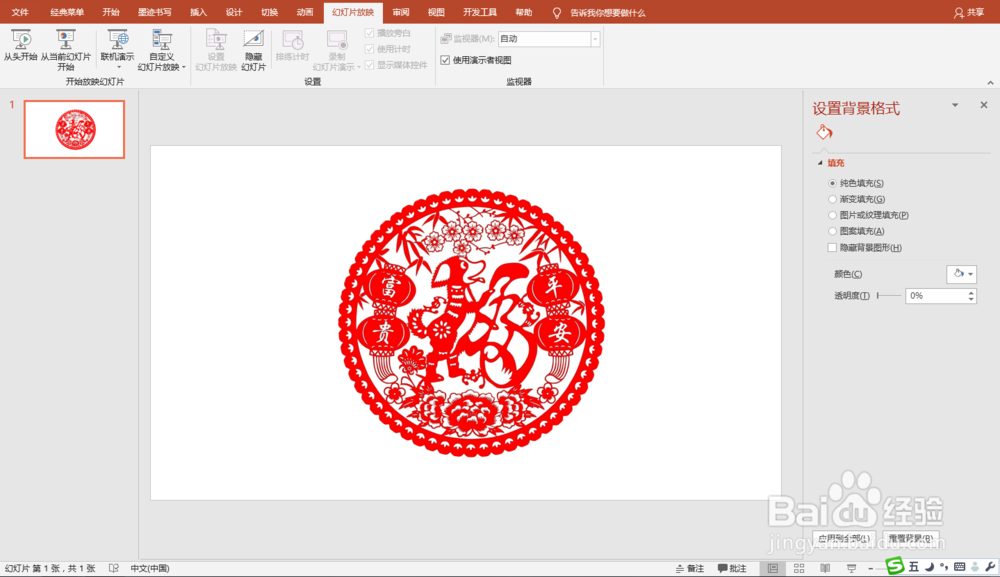1000x577 pixels.
Task: Select slide 1 thumbnail in left pane
Action: point(74,129)
